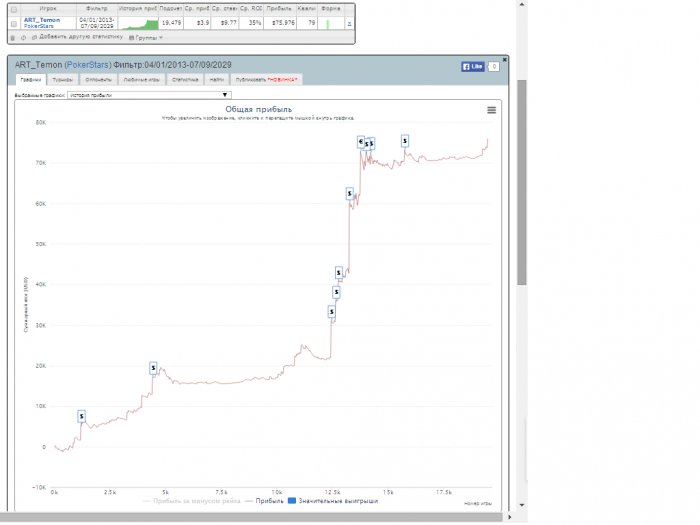Image resolution: width=700 pixels, height=525 pixels.
Task: Open the Турниры tab
Action: pos(62,79)
